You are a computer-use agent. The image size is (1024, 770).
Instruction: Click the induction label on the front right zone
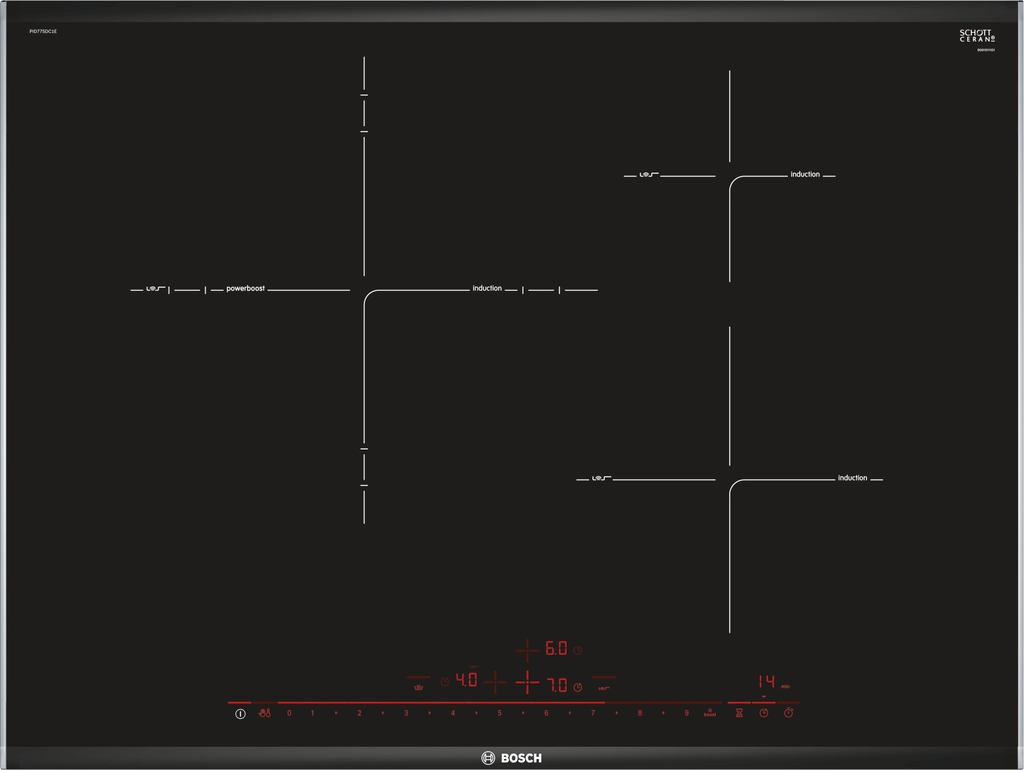pyautogui.click(x=853, y=478)
